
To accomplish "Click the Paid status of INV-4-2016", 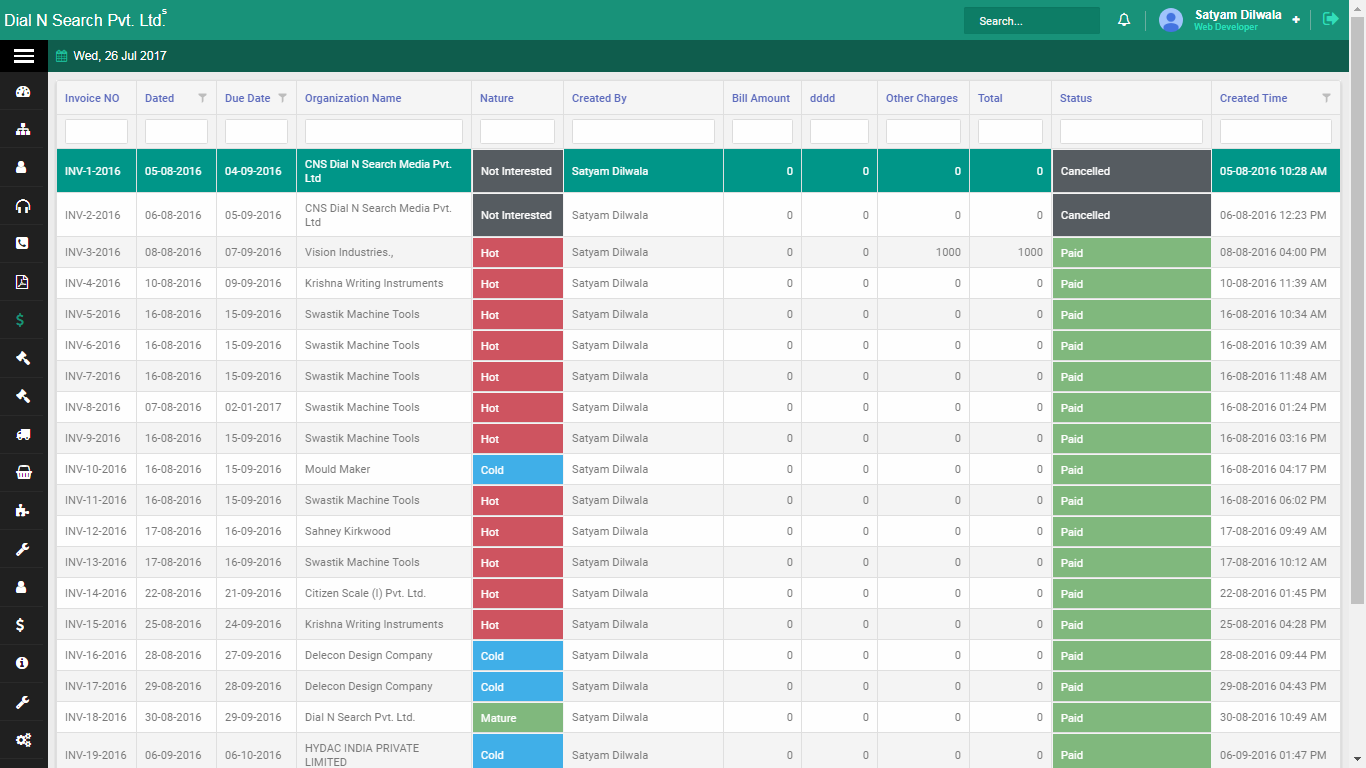I will (1131, 284).
